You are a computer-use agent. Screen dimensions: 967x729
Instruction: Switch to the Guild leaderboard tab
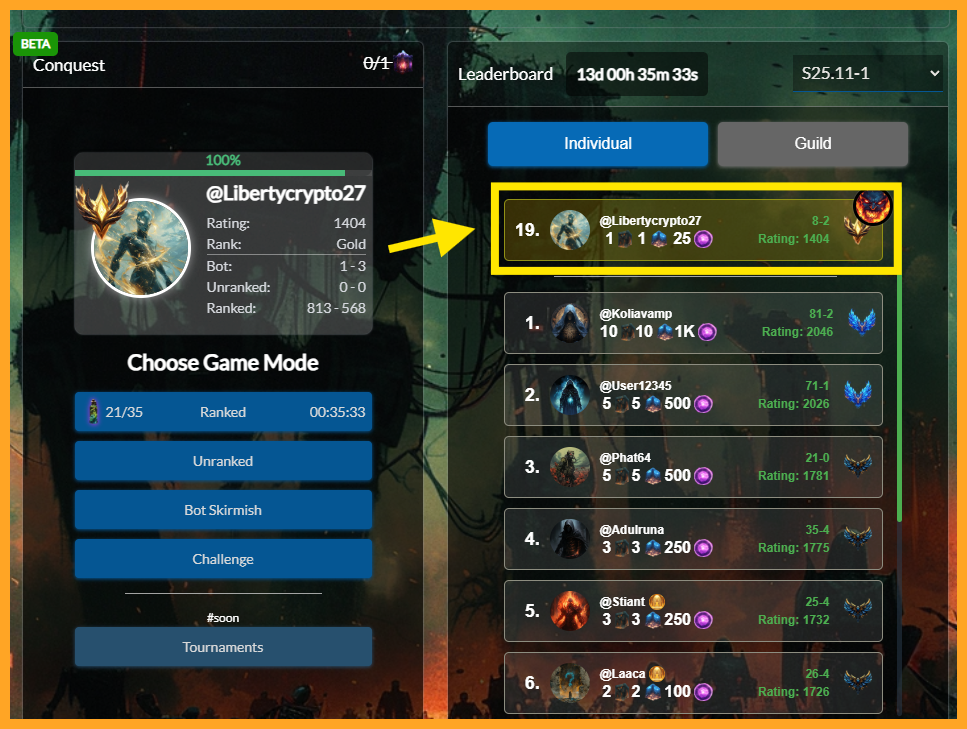tap(812, 144)
